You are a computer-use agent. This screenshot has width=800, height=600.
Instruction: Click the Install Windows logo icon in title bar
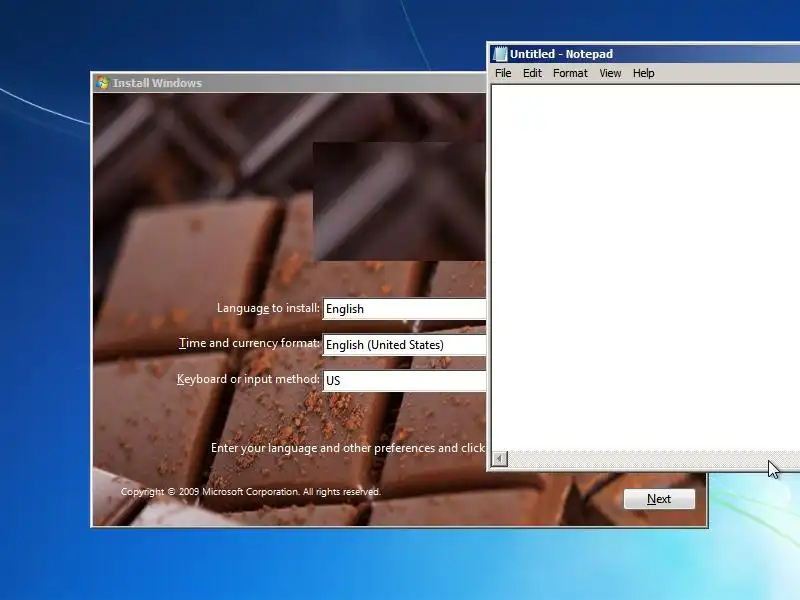[x=102, y=83]
